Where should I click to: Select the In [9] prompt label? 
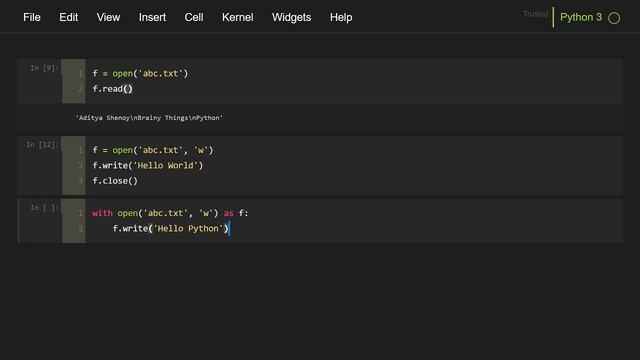(x=44, y=68)
